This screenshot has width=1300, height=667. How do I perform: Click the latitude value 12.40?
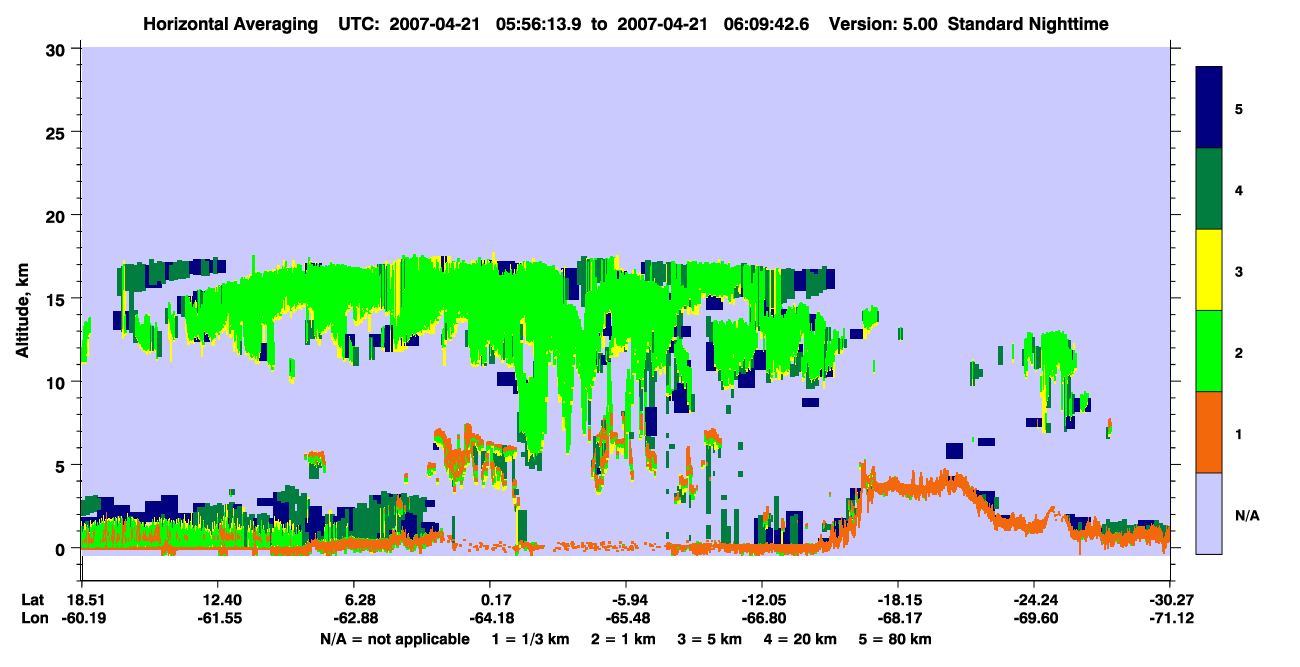(217, 600)
